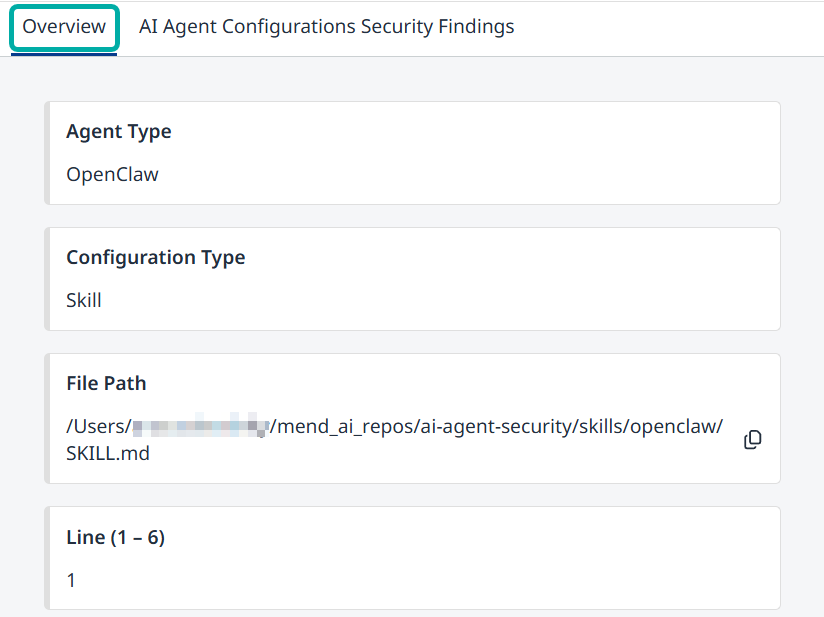This screenshot has height=617, width=824.
Task: Click the blurred username in the file path
Action: pos(201,427)
